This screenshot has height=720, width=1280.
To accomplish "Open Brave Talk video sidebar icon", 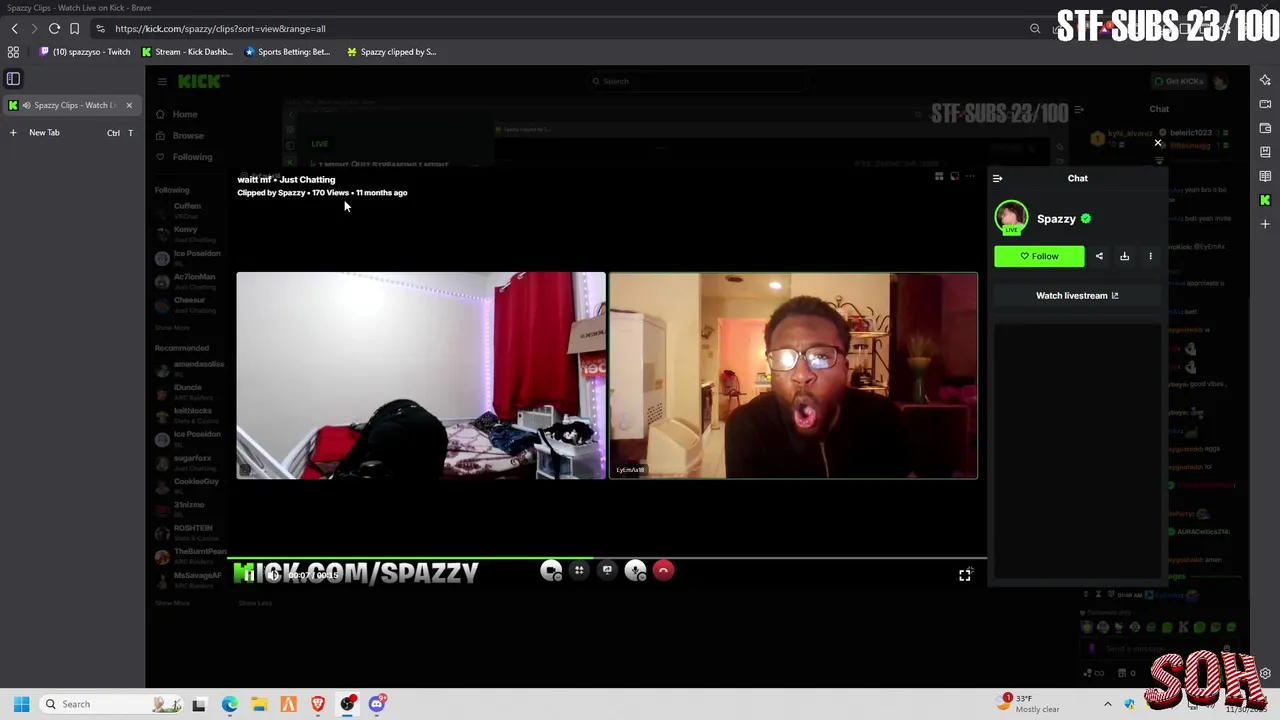I will click(1265, 104).
